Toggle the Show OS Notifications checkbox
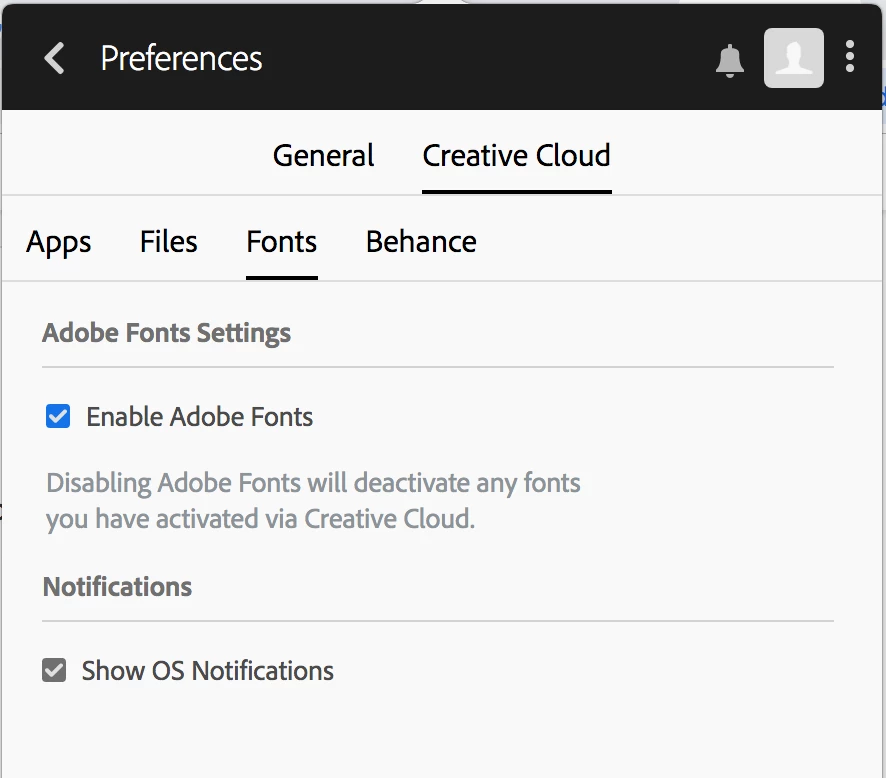886x778 pixels. tap(54, 670)
